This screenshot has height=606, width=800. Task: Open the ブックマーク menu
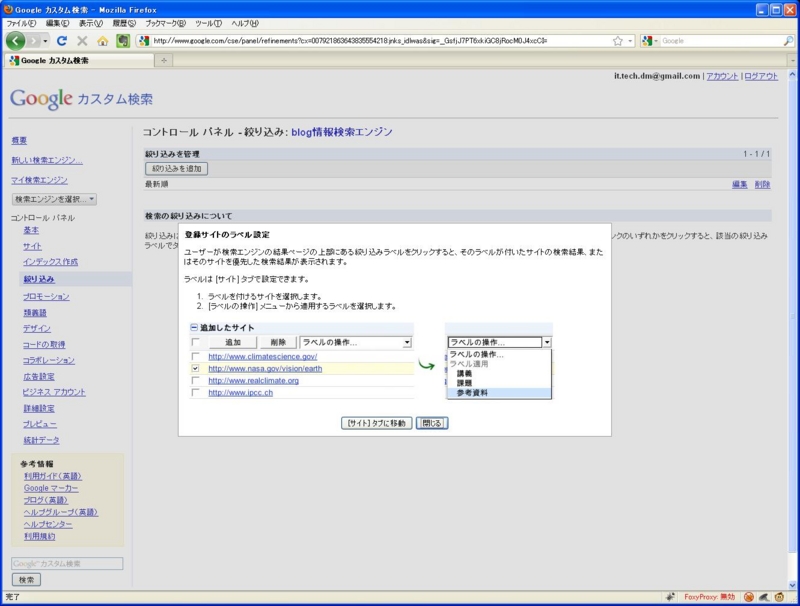click(x=166, y=23)
